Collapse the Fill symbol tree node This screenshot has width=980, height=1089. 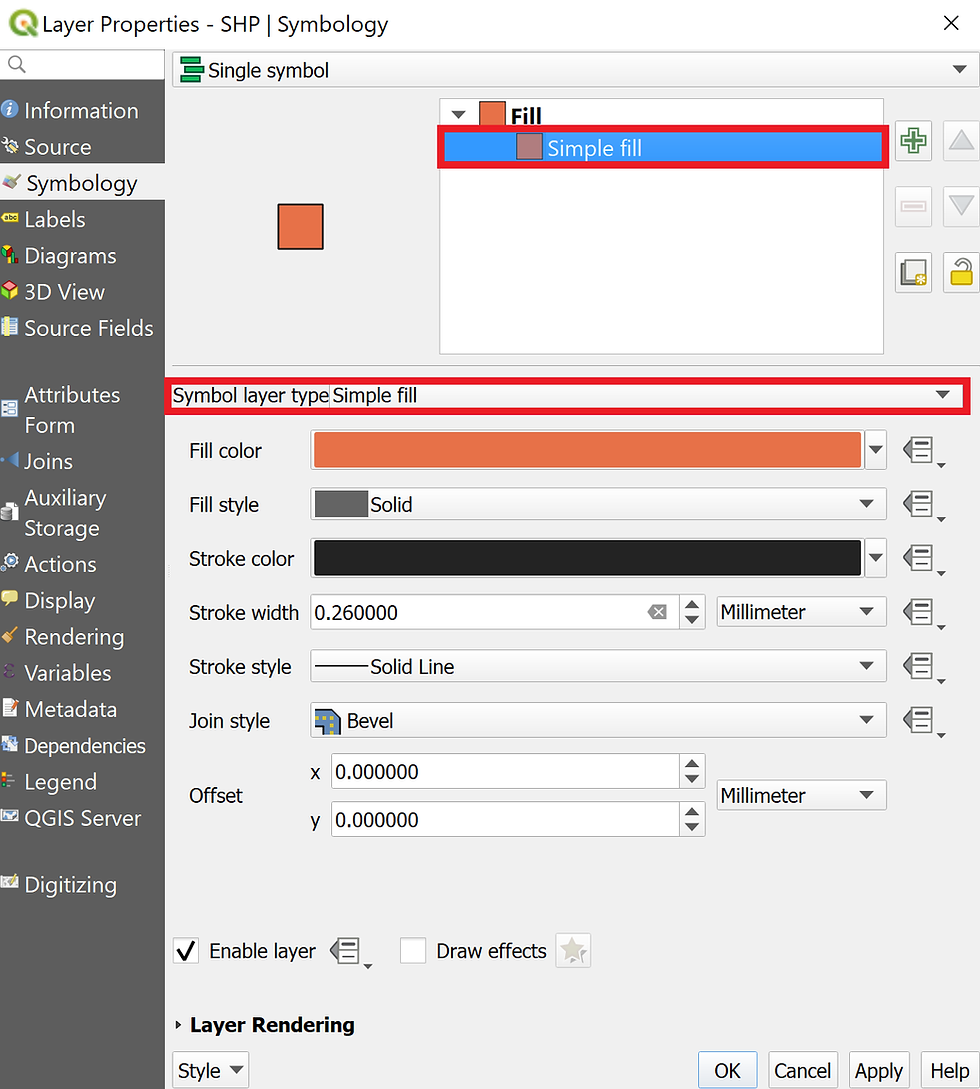[x=458, y=115]
